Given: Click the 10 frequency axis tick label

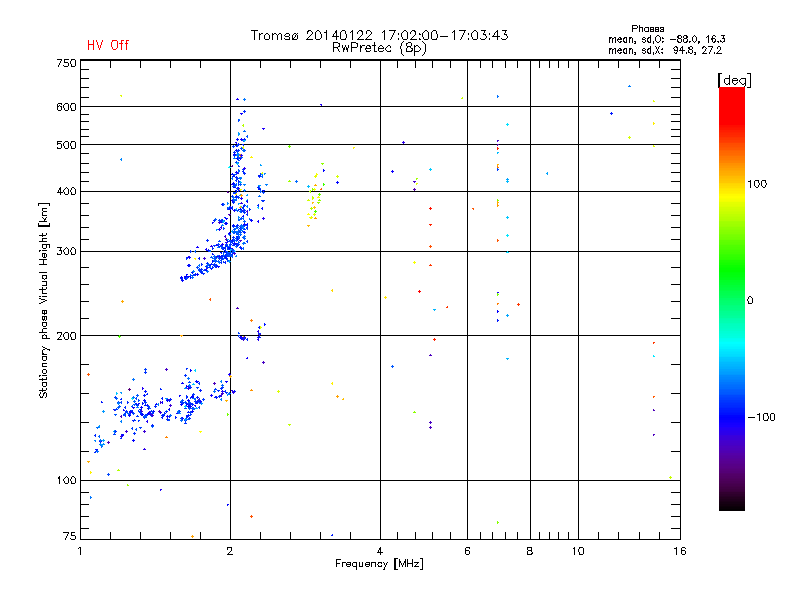Looking at the screenshot, I should click(x=578, y=551).
